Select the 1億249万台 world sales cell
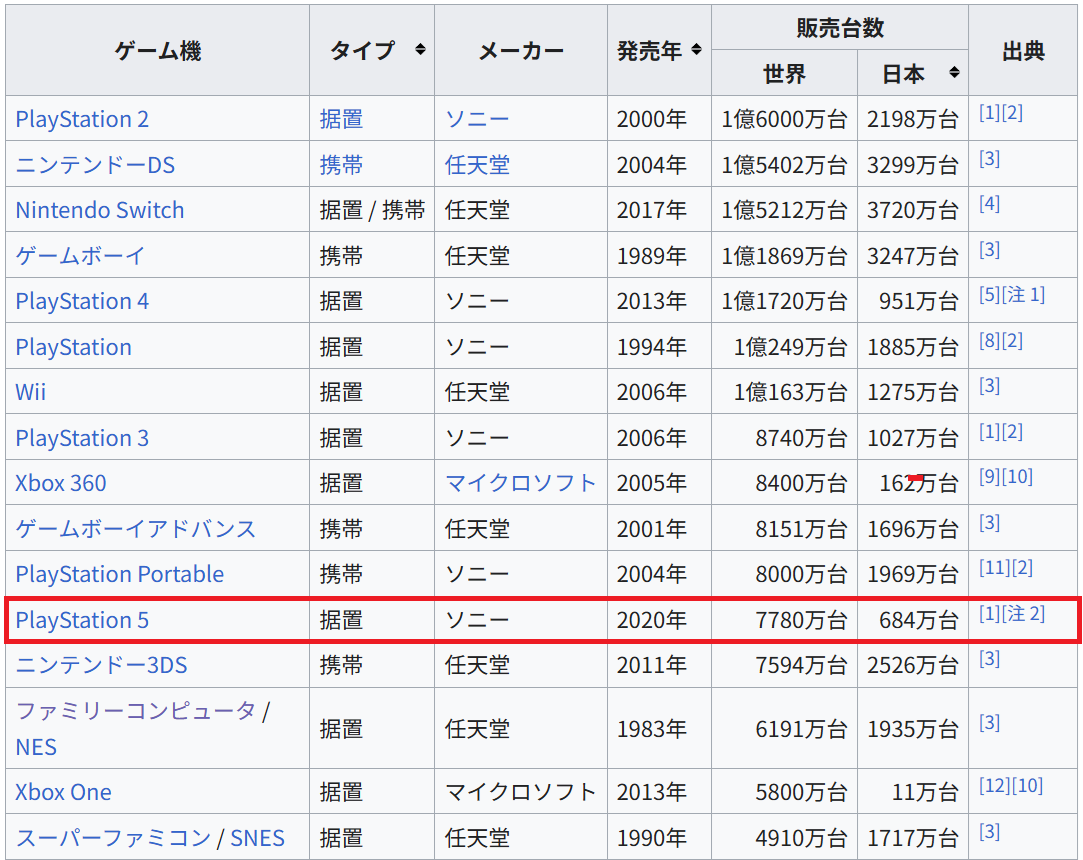This screenshot has width=1083, height=860. (x=785, y=347)
